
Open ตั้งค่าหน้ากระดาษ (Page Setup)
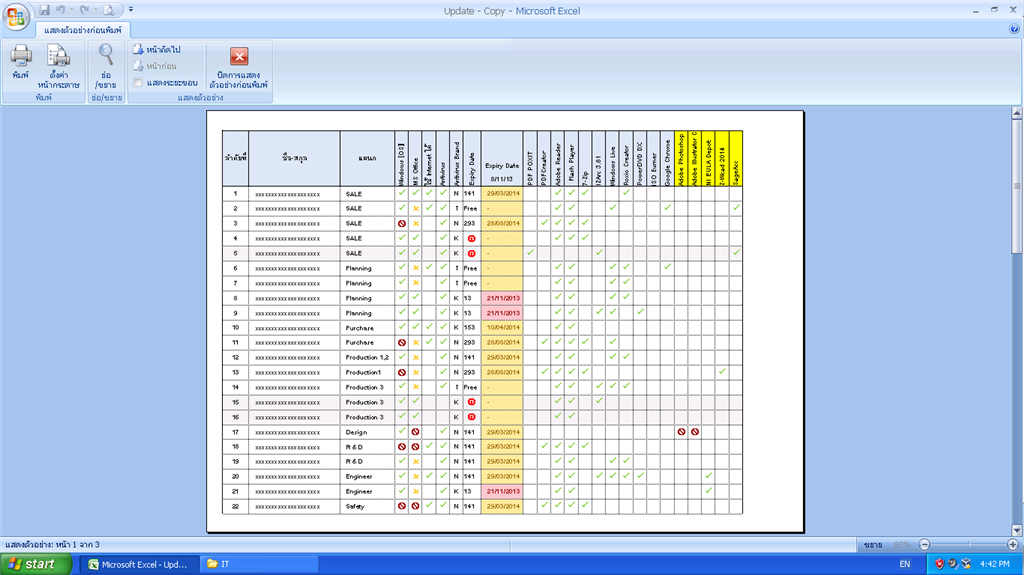58,67
